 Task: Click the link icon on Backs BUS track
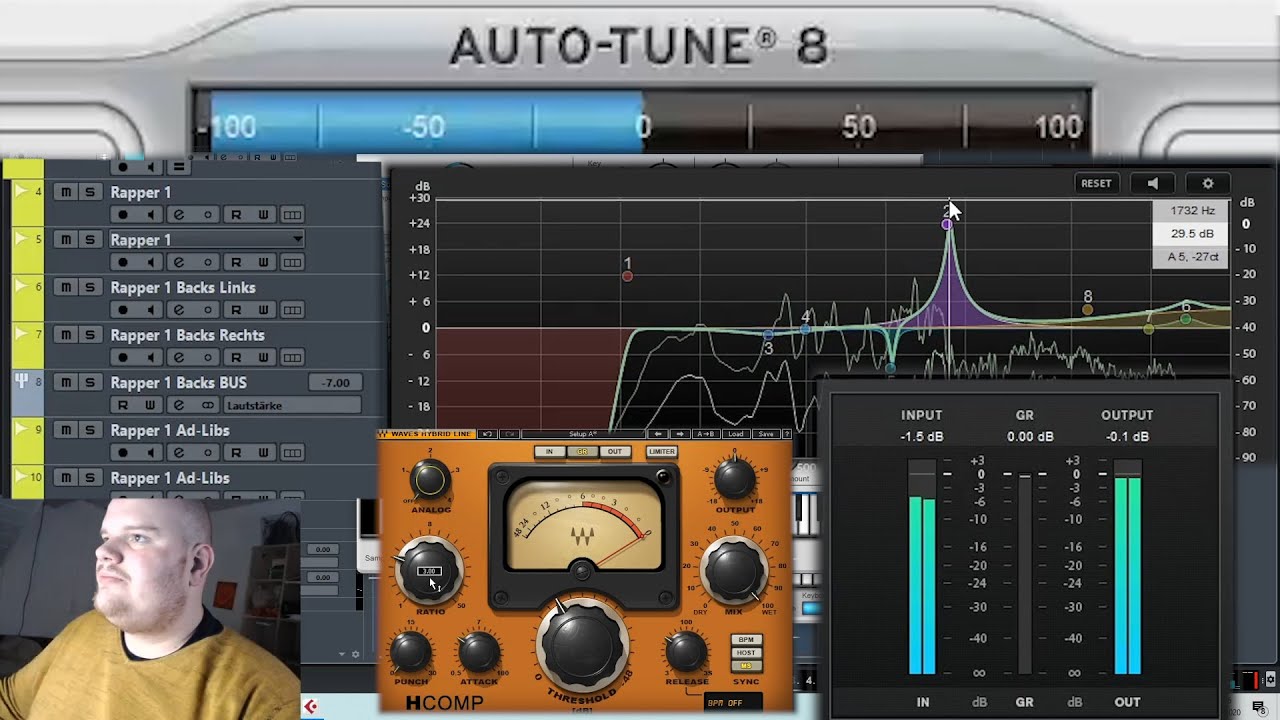coord(208,405)
